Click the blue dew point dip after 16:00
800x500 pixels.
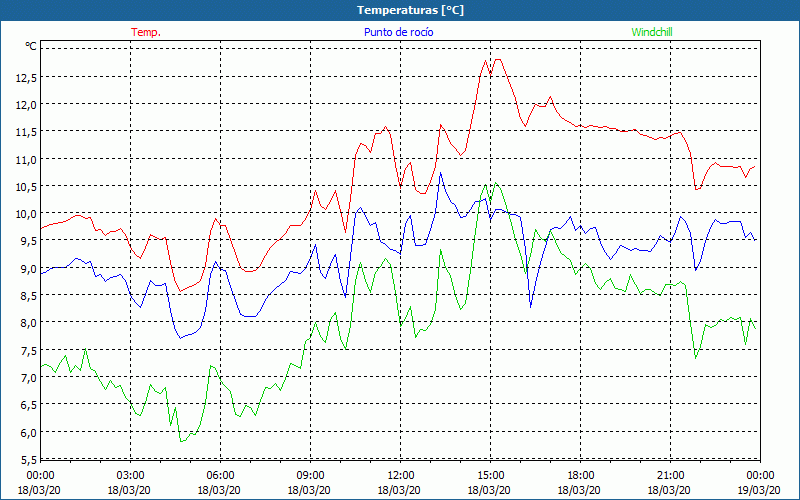[531, 307]
